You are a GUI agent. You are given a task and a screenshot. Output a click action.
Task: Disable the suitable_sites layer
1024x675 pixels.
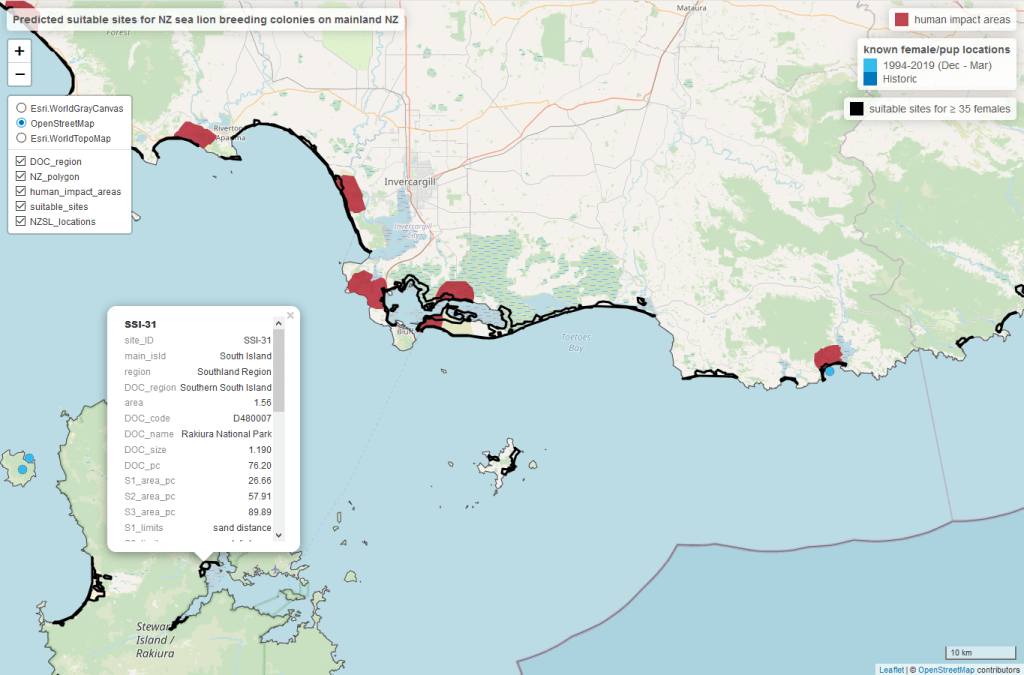coord(21,206)
